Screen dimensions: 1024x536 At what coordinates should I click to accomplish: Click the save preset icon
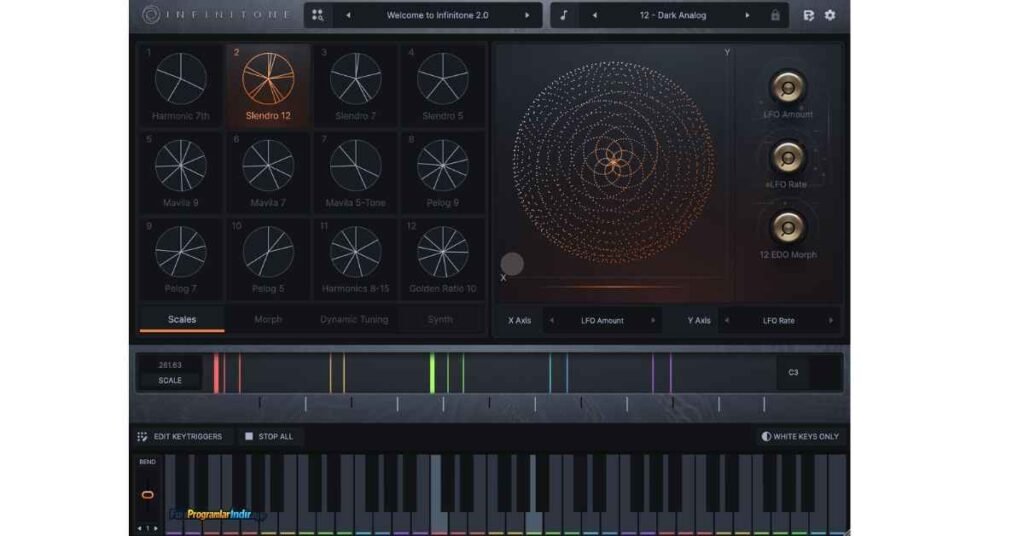point(808,15)
